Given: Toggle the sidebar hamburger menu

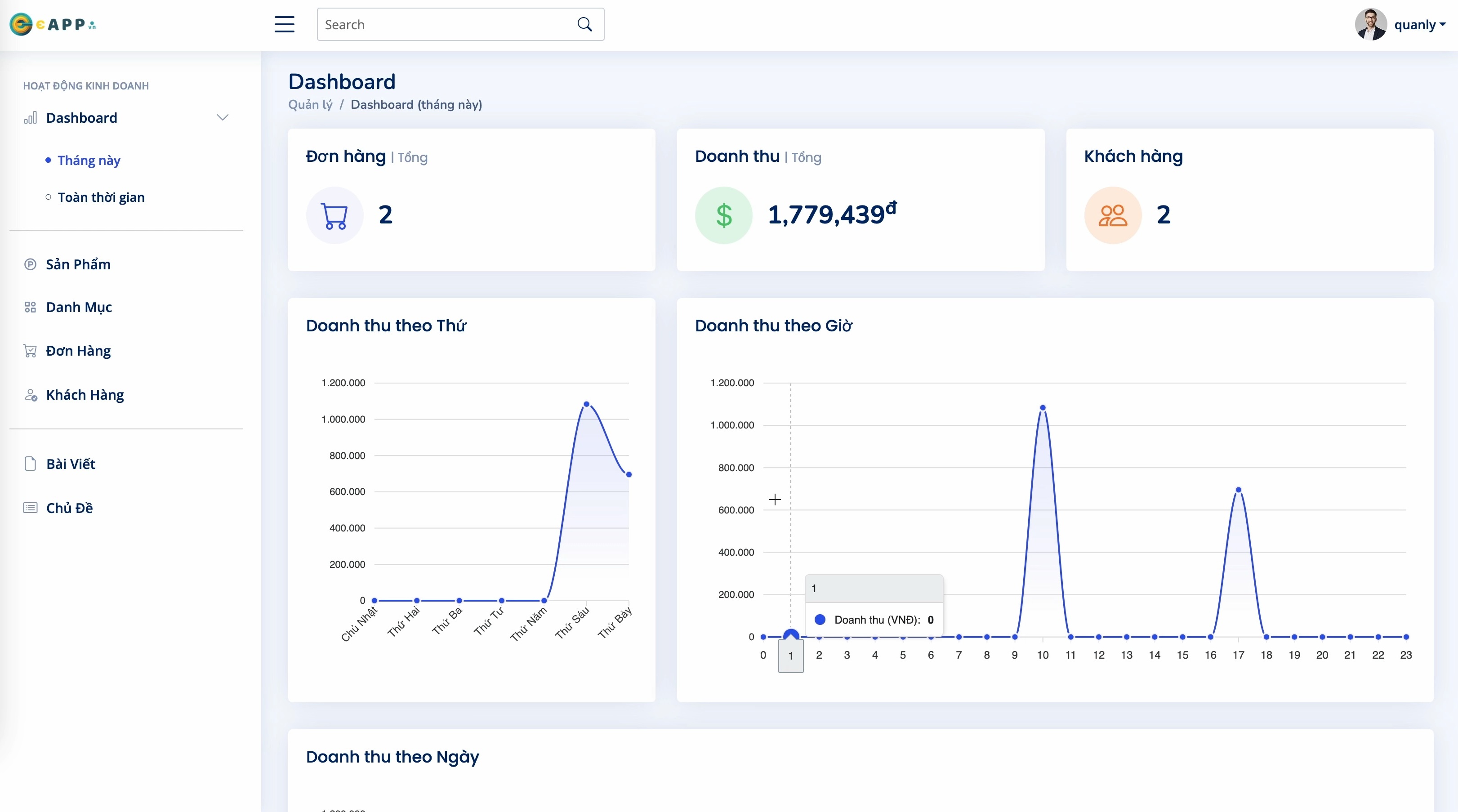Looking at the screenshot, I should [x=284, y=24].
